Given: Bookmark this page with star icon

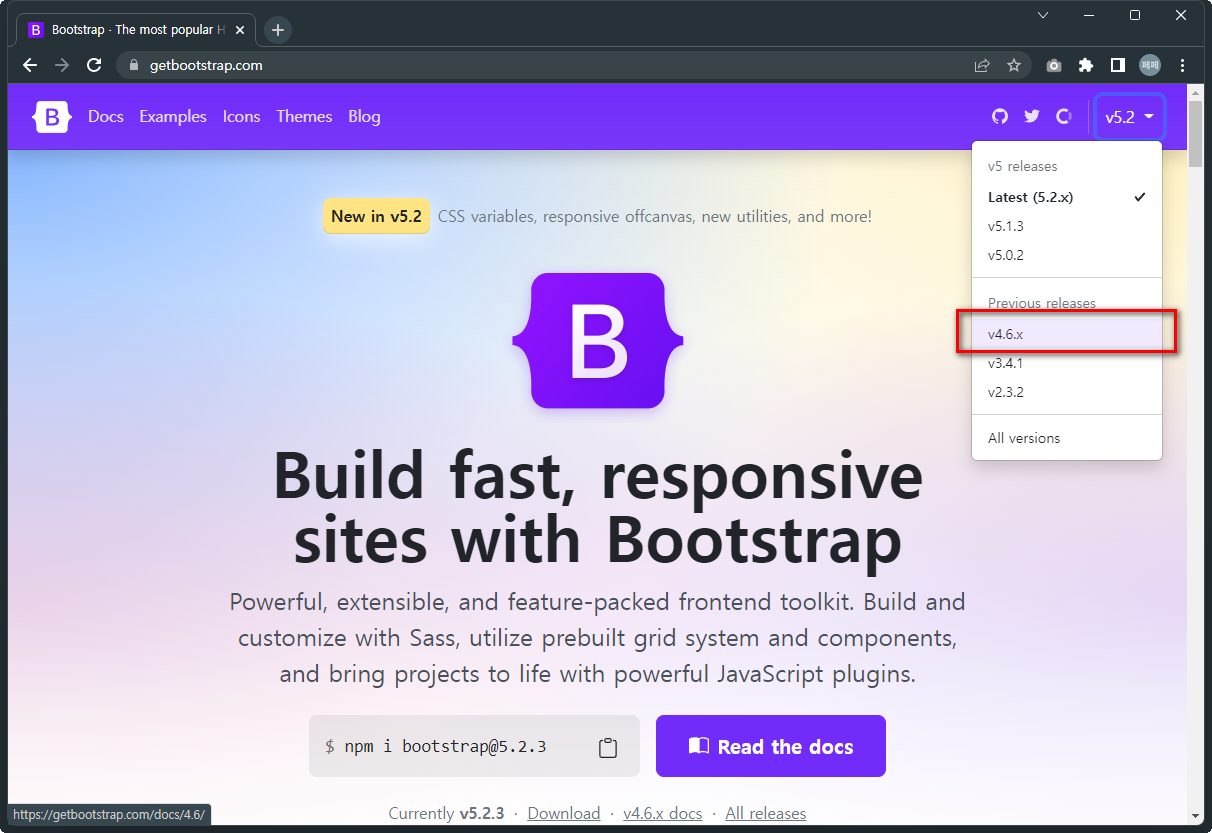Looking at the screenshot, I should [x=1014, y=65].
